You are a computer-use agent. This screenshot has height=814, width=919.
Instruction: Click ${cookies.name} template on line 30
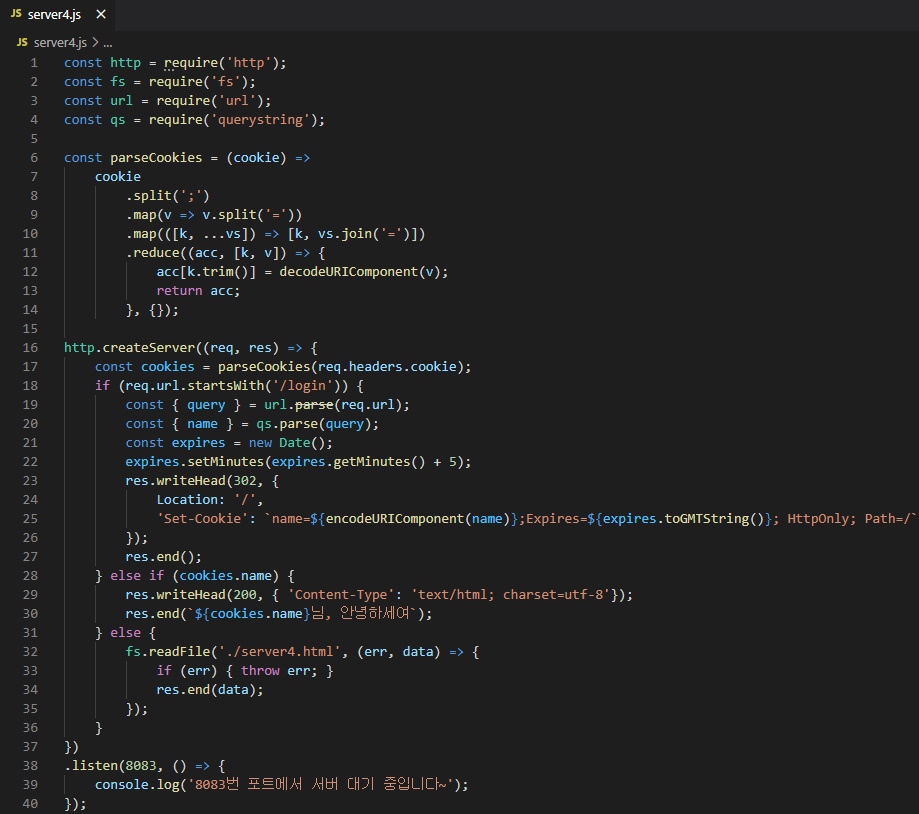(x=252, y=614)
